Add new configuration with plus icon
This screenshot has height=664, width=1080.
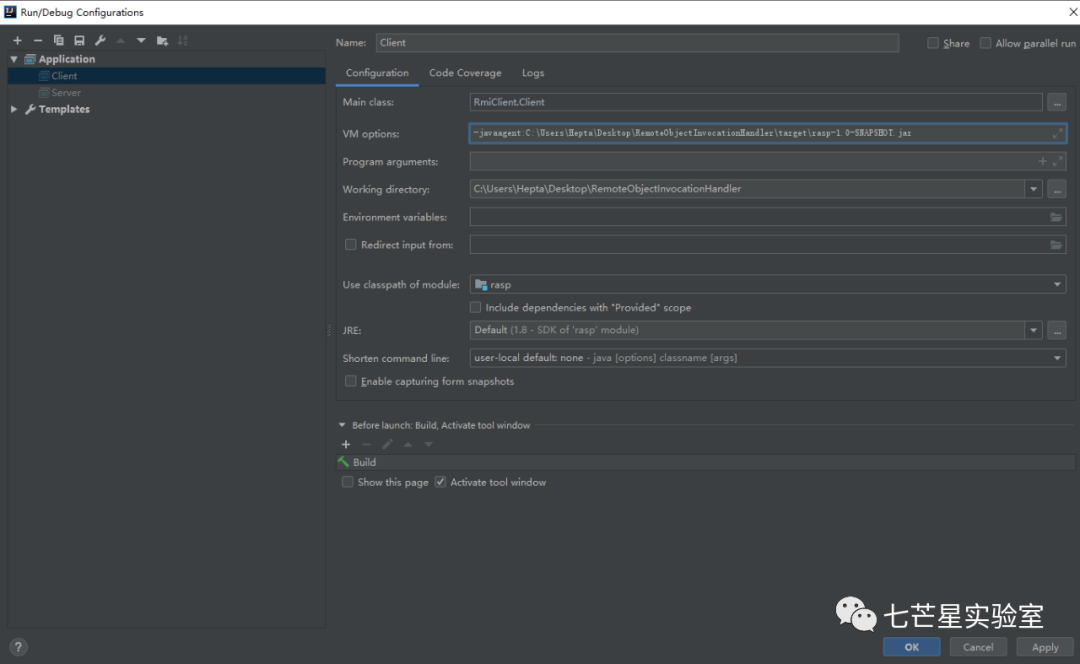[x=17, y=41]
